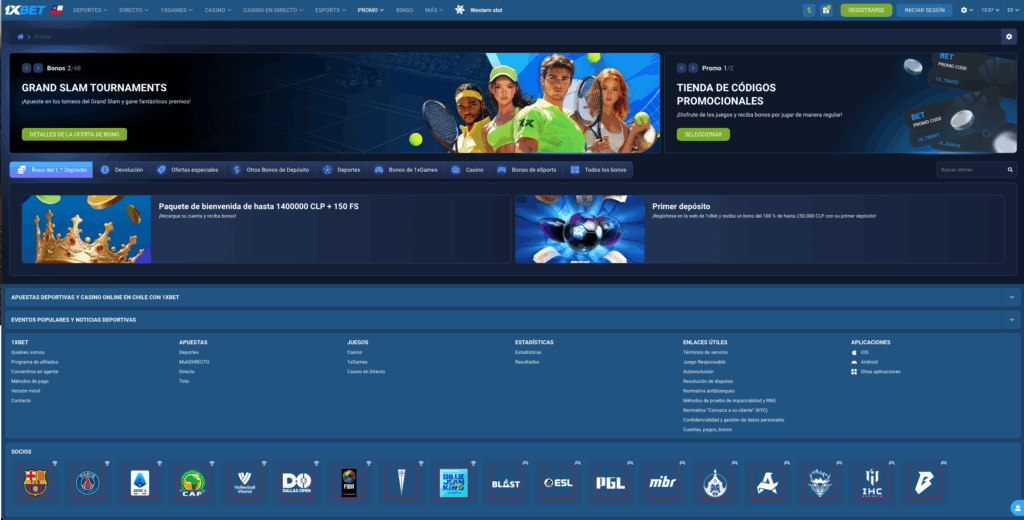Viewport: 1024px width, 520px height.
Task: Open the ES language dropdown
Action: coord(1012,10)
